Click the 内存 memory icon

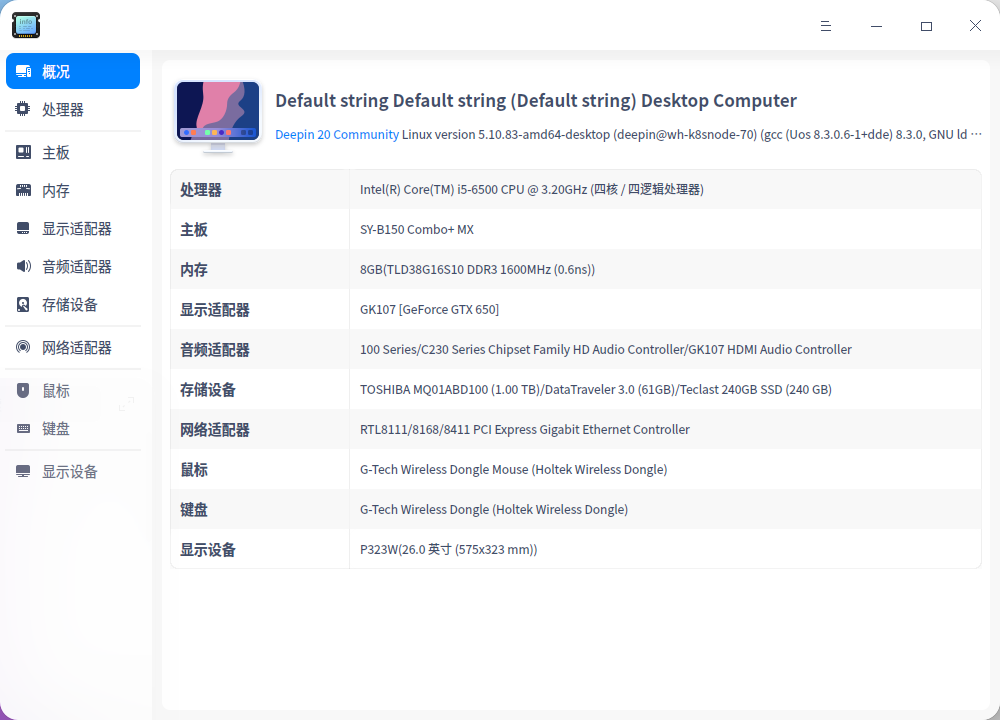pos(24,190)
